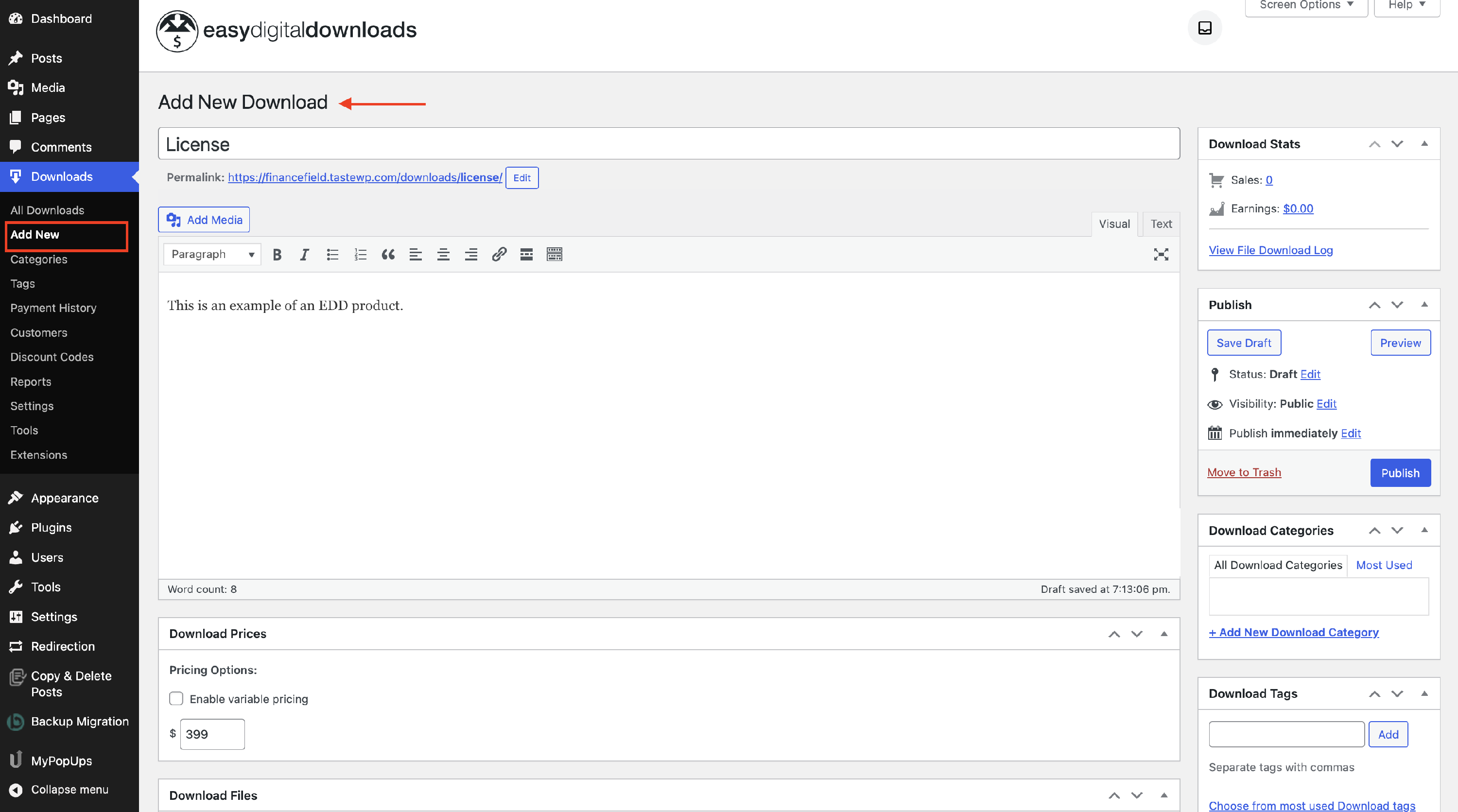Toggle the toolbar kitchen sink icon
This screenshot has width=1458, height=812.
tap(554, 255)
